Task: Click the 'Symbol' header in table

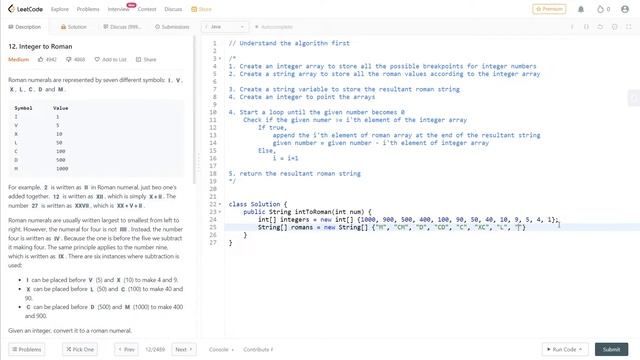Action: pos(23,108)
